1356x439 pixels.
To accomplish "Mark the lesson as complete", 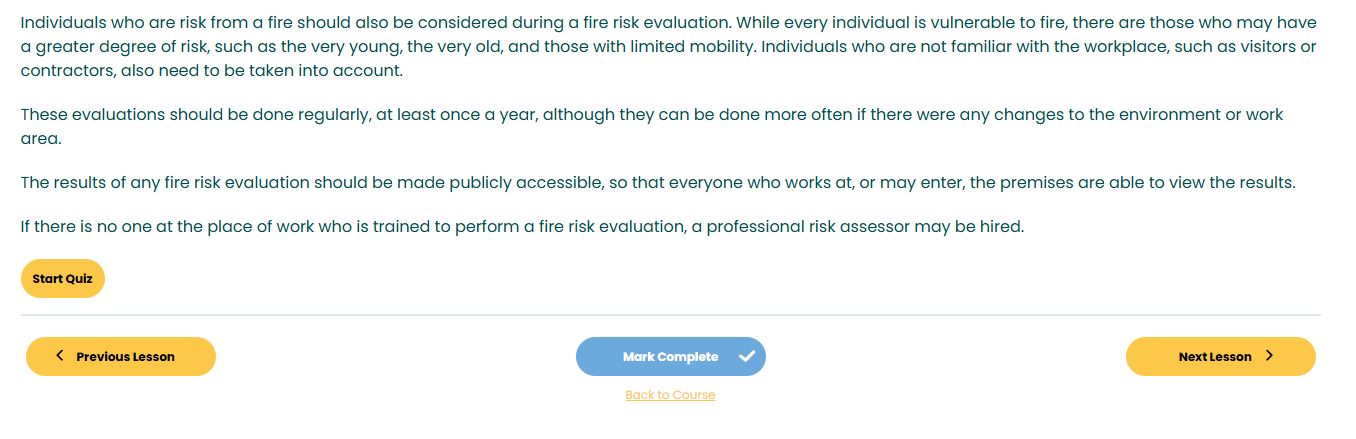I will coord(671,356).
